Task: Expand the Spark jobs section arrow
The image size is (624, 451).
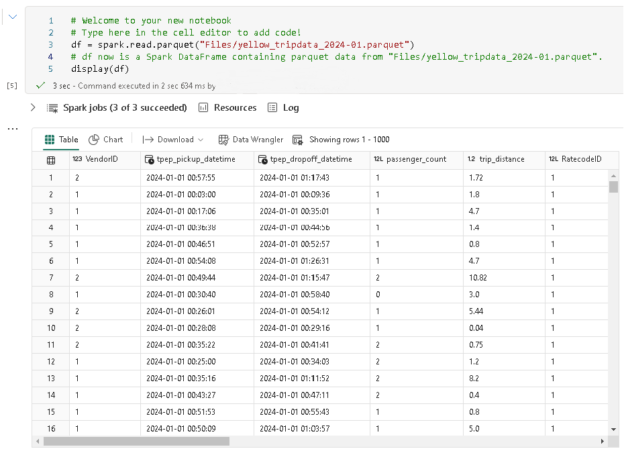Action: click(33, 107)
